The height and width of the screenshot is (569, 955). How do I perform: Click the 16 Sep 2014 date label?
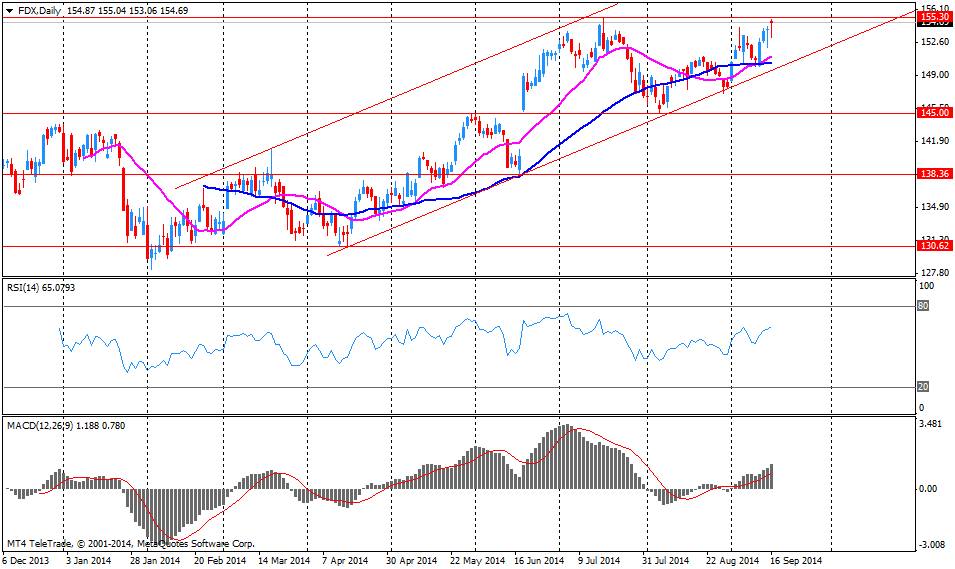point(796,560)
